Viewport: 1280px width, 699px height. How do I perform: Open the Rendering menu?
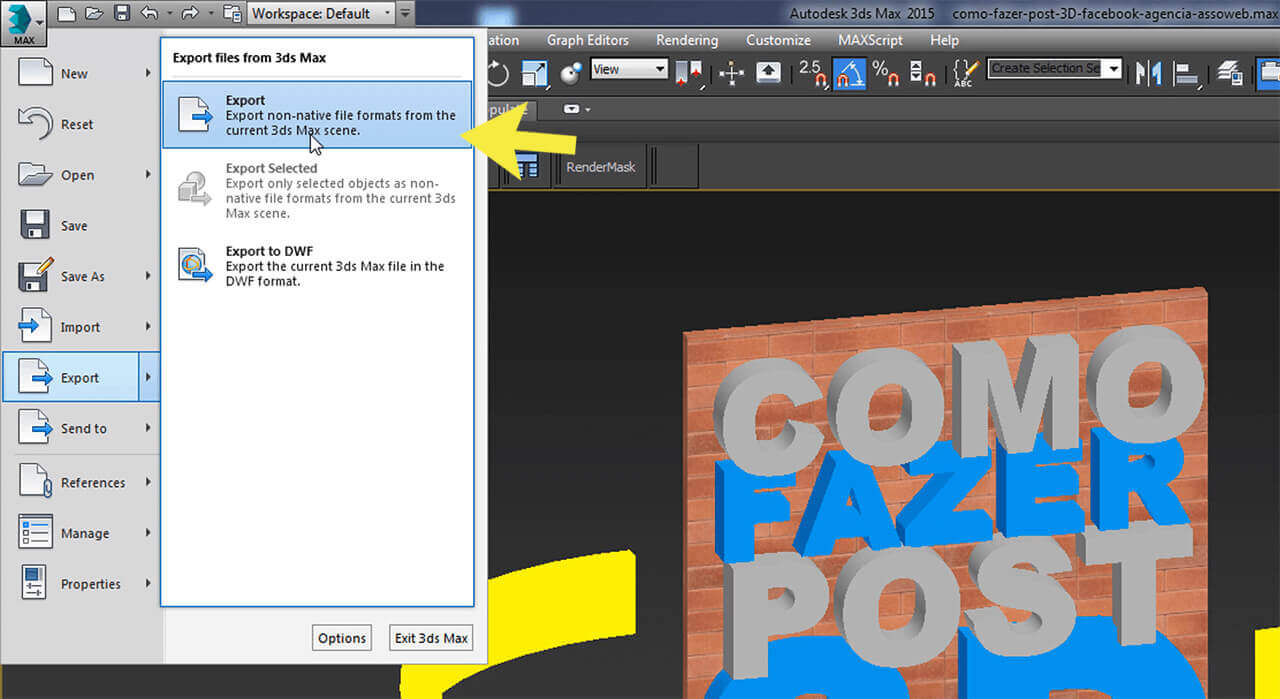(x=686, y=40)
